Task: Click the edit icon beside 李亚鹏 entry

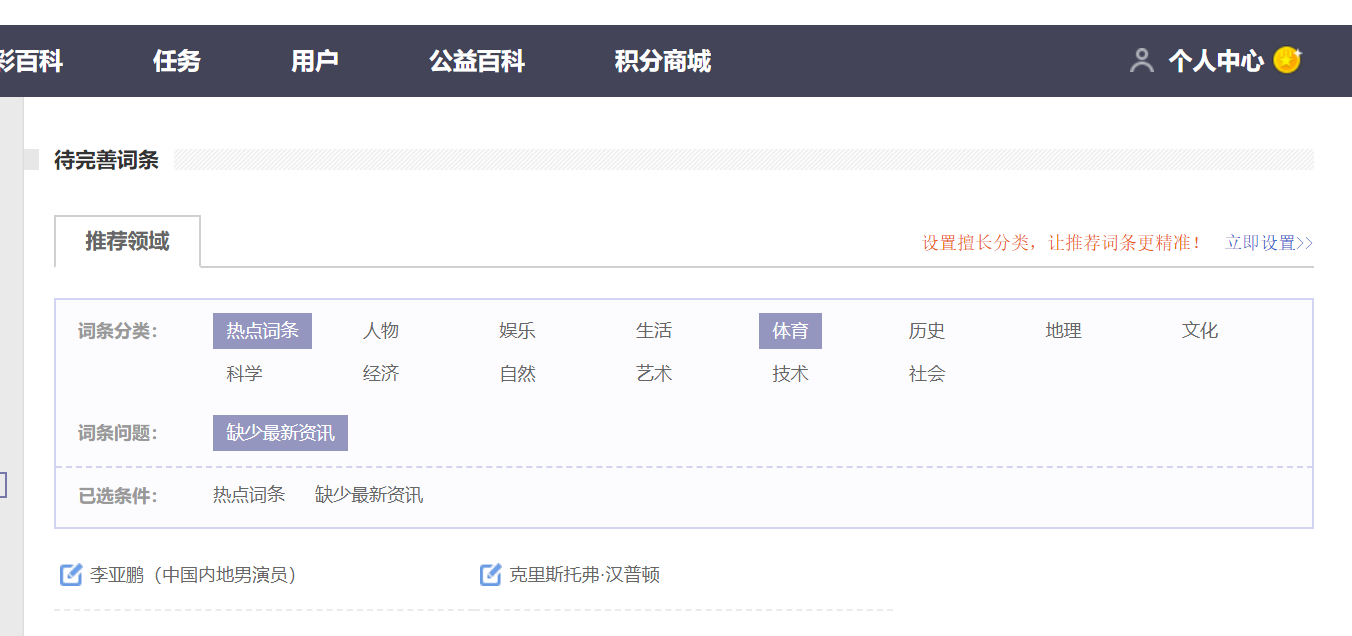Action: point(69,574)
